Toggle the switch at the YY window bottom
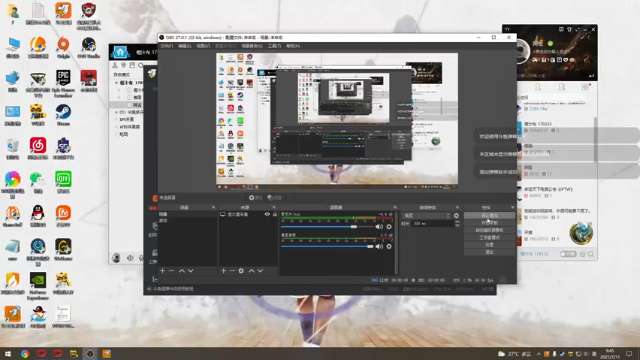 [x=567, y=254]
